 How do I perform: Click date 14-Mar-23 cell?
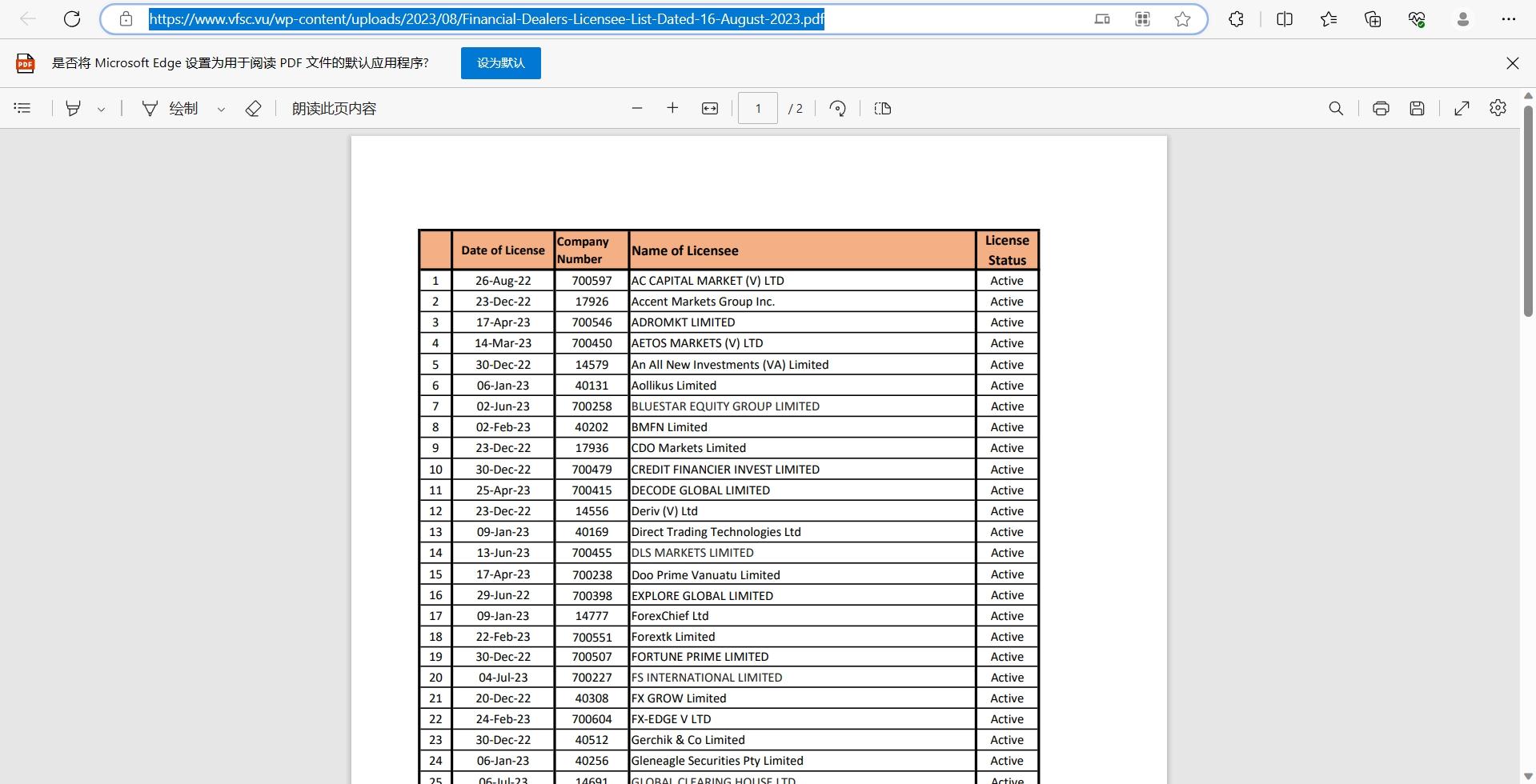(x=503, y=343)
